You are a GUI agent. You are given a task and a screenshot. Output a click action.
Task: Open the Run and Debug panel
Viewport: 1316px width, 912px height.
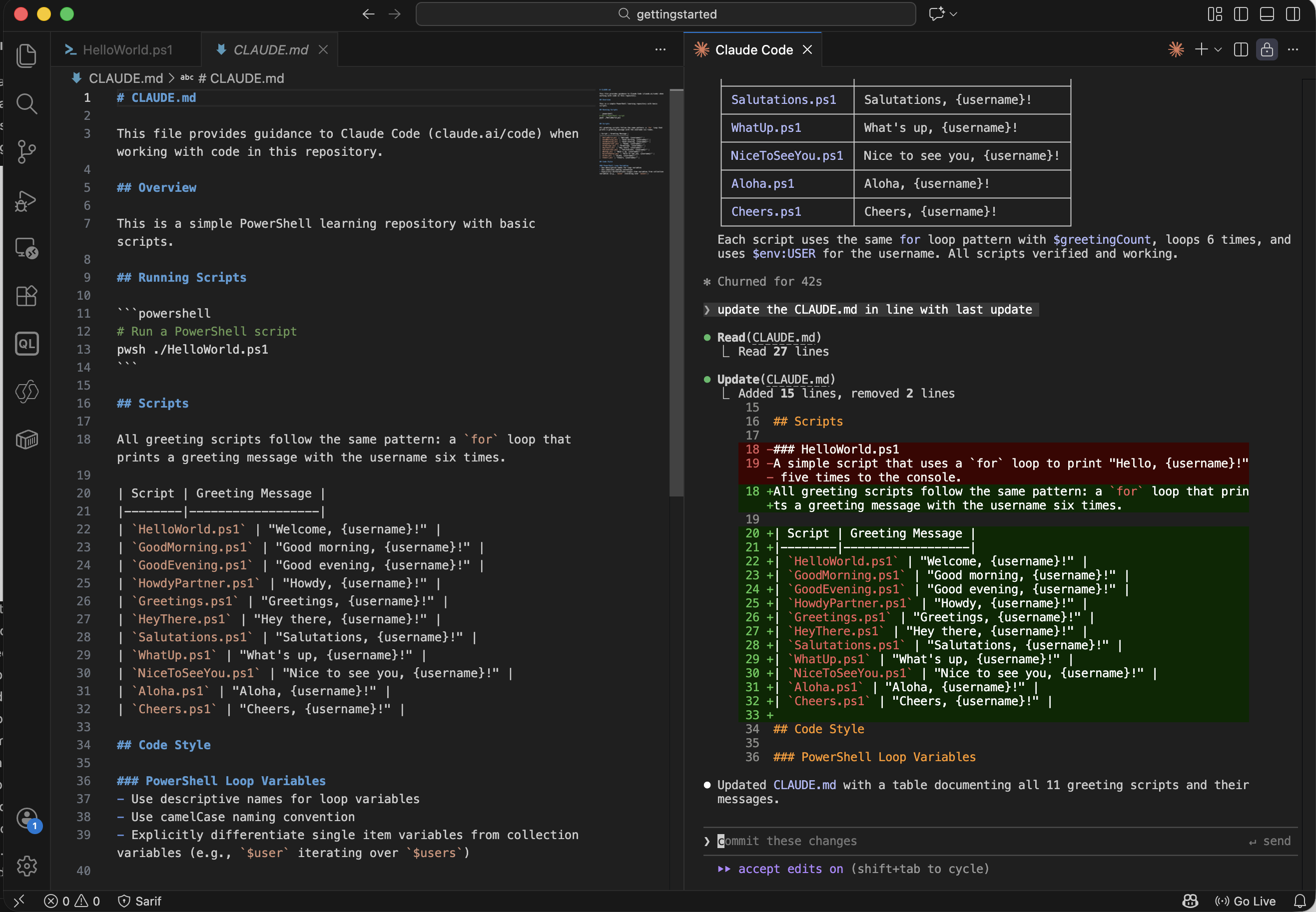(x=26, y=201)
